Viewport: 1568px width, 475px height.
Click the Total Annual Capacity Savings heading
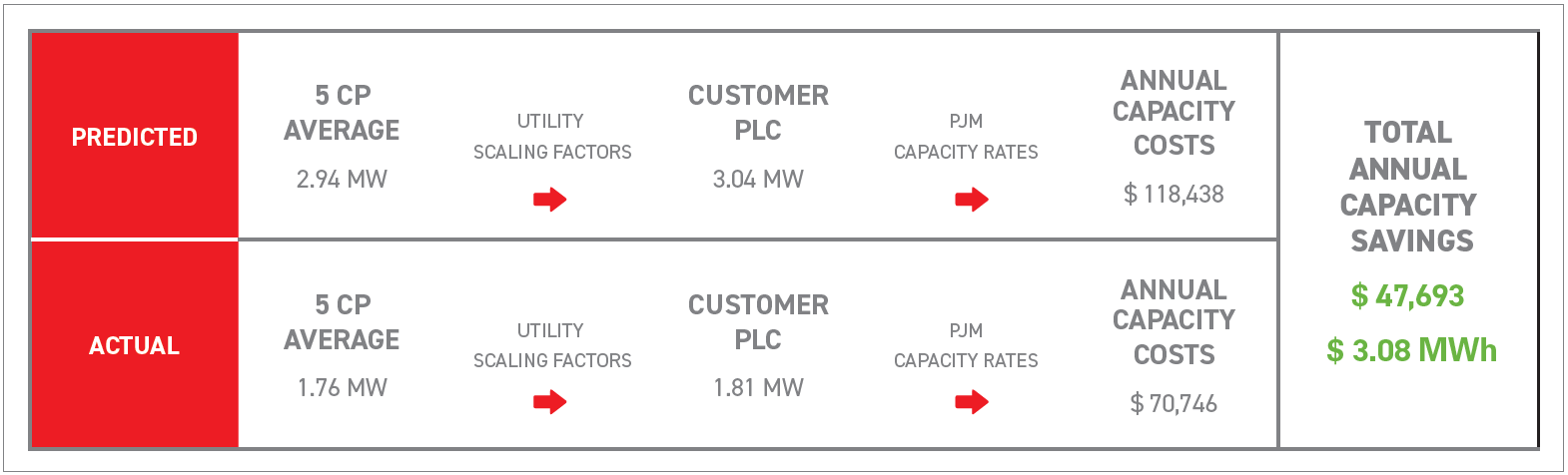1408,187
